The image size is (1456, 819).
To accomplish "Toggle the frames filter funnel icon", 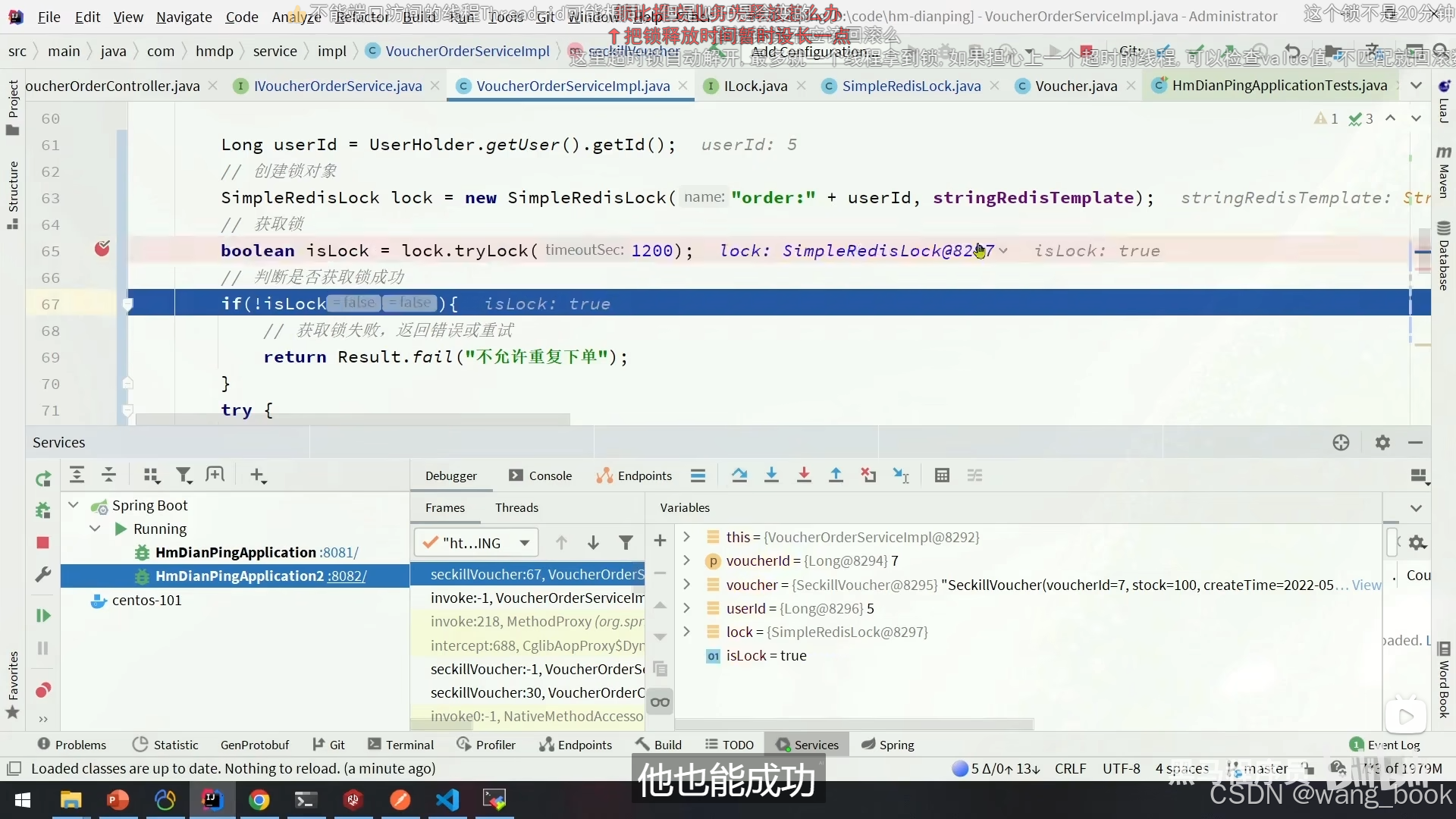I will click(x=626, y=542).
